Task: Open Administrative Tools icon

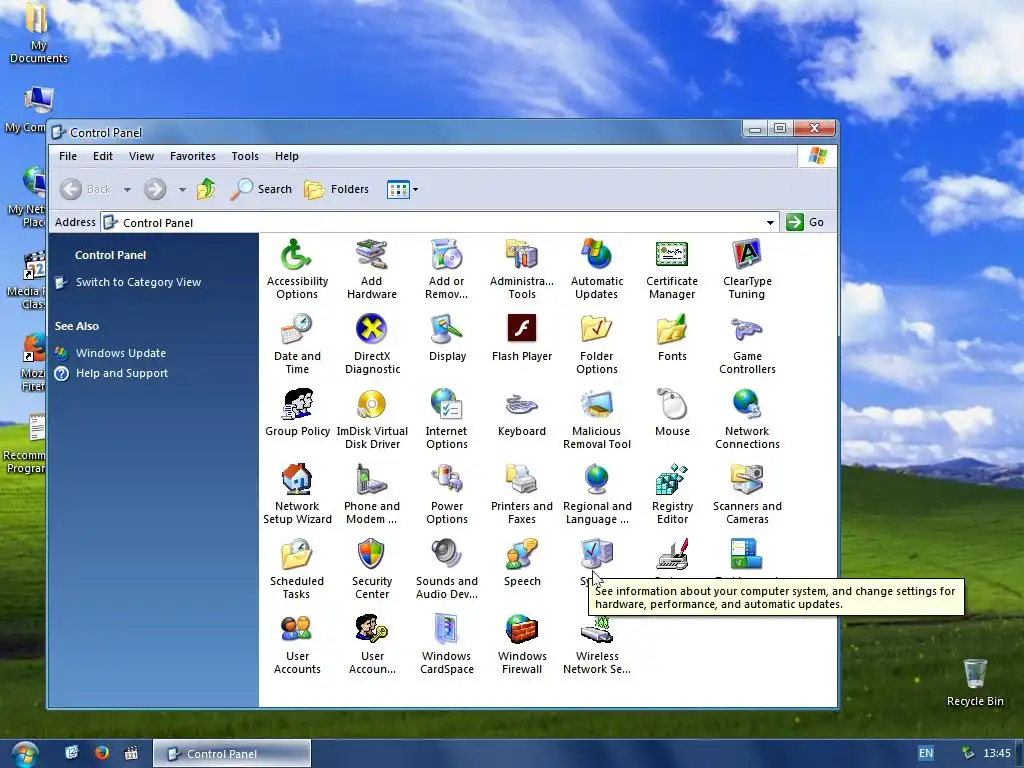Action: click(522, 268)
